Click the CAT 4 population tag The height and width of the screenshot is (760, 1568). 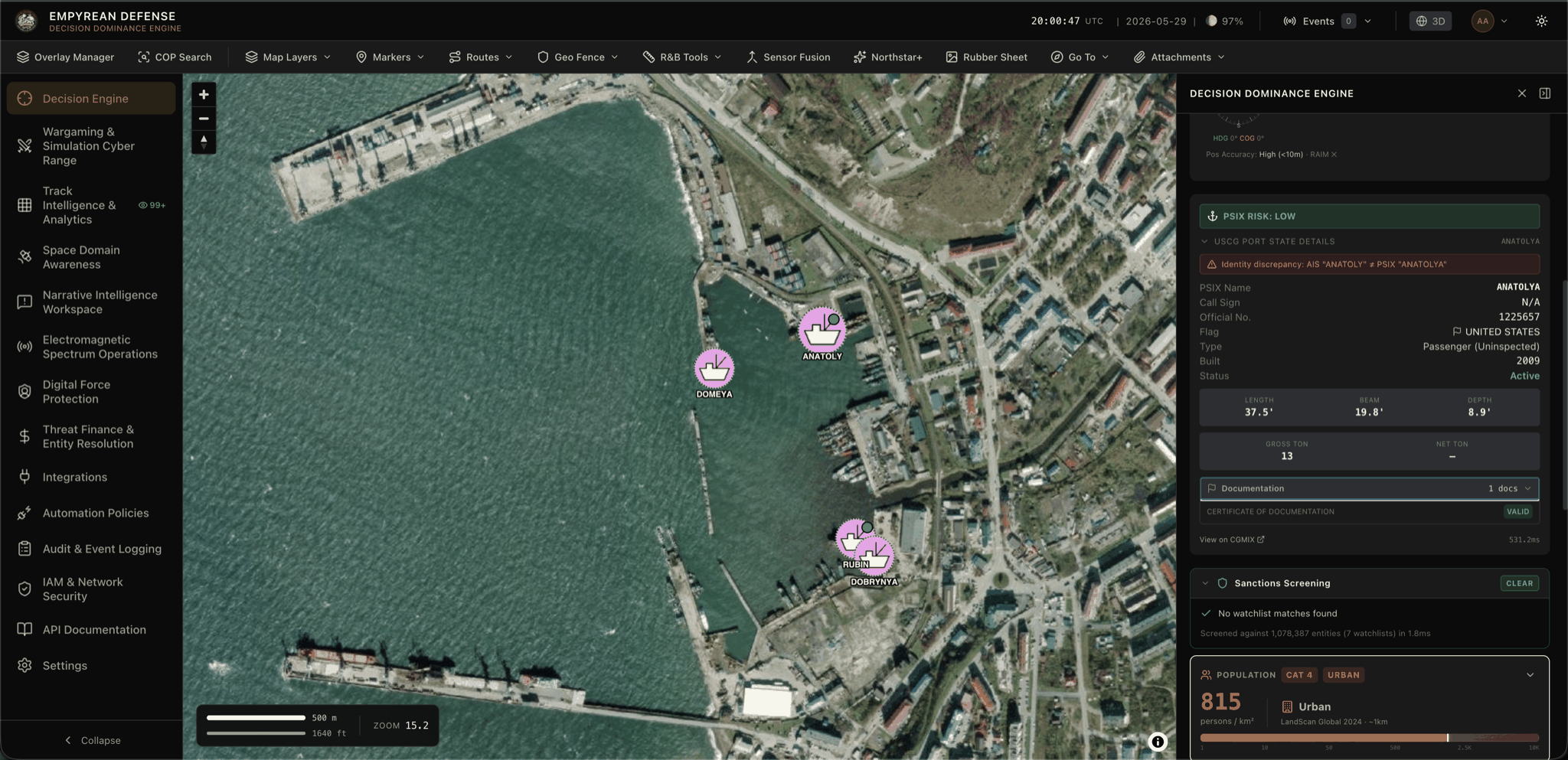click(1299, 675)
